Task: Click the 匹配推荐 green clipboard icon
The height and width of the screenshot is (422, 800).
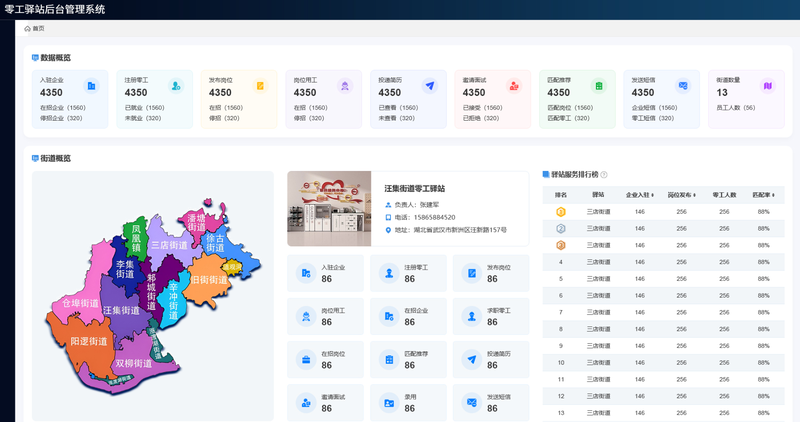Action: tap(598, 86)
